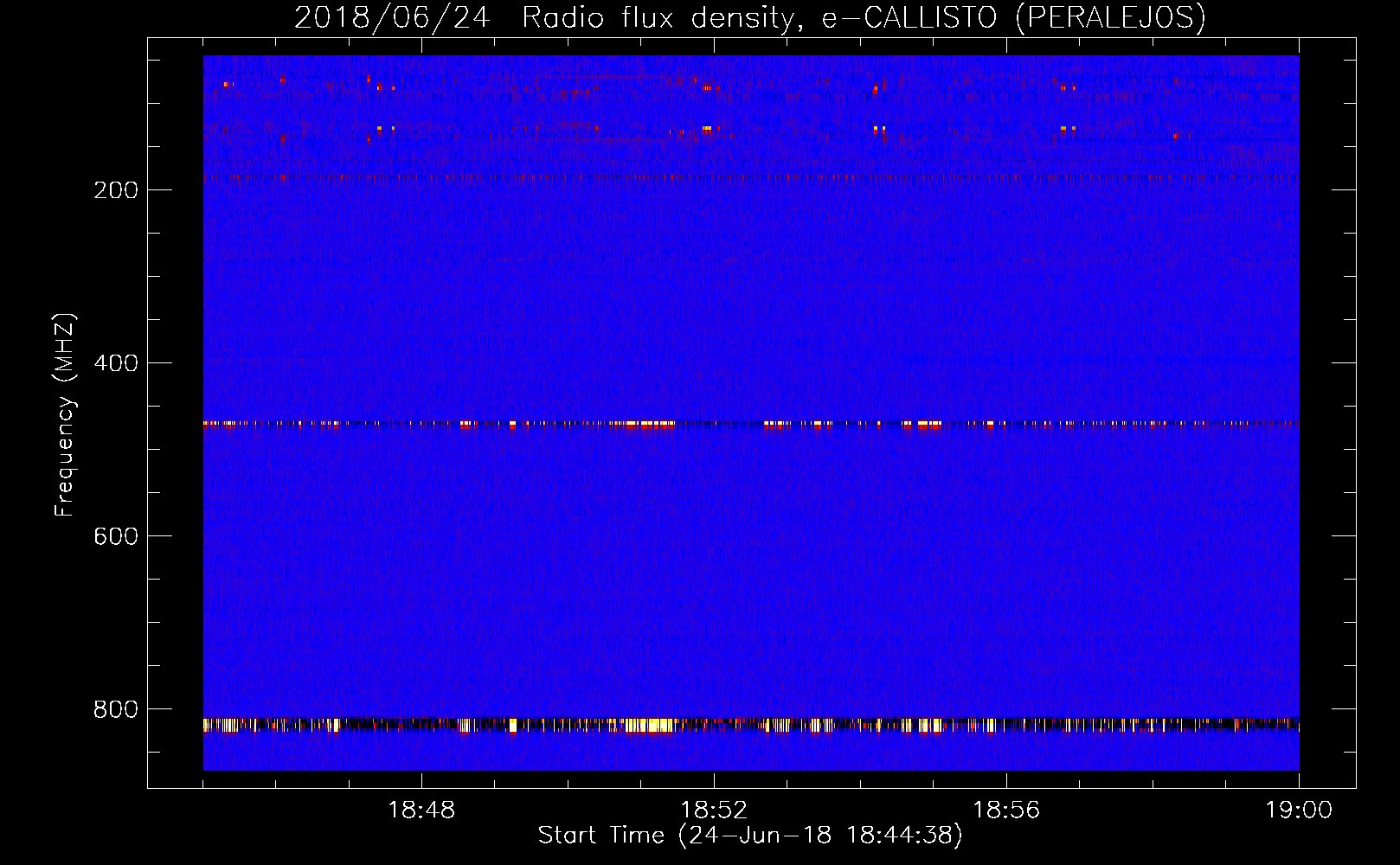
Task: Click the horizontal interference line near 470 MHz
Action: 751,424
